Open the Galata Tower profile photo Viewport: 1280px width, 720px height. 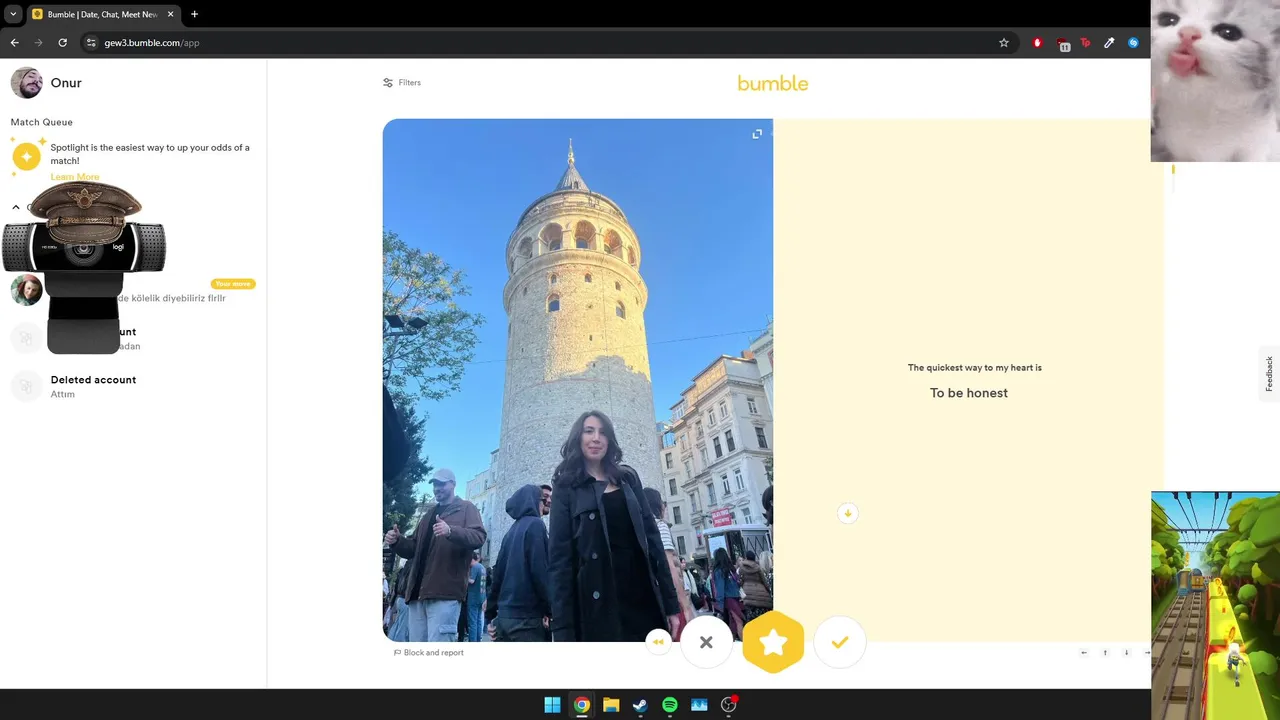point(578,380)
